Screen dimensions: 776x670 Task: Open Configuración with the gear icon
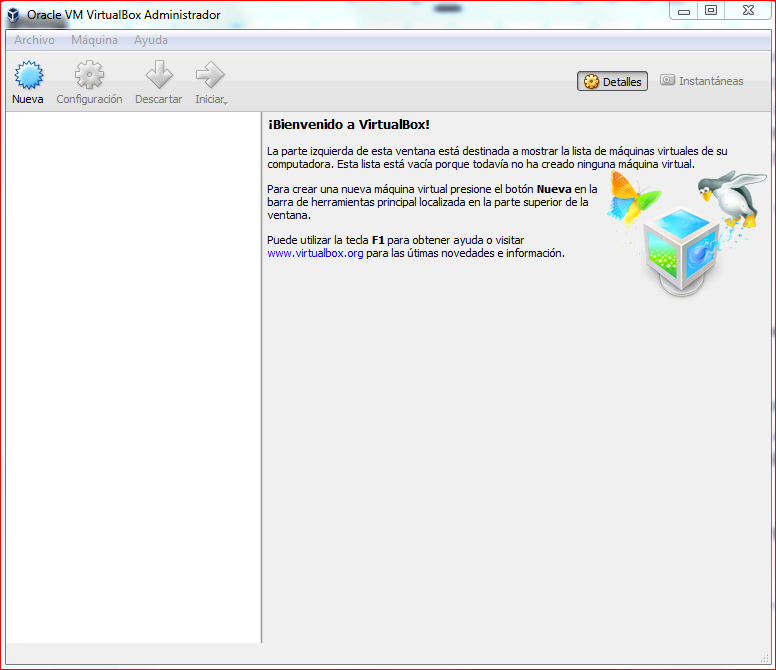click(x=89, y=76)
